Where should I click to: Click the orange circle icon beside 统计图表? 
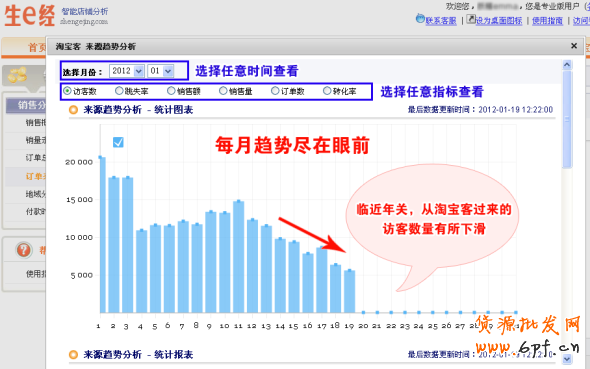pyautogui.click(x=73, y=110)
